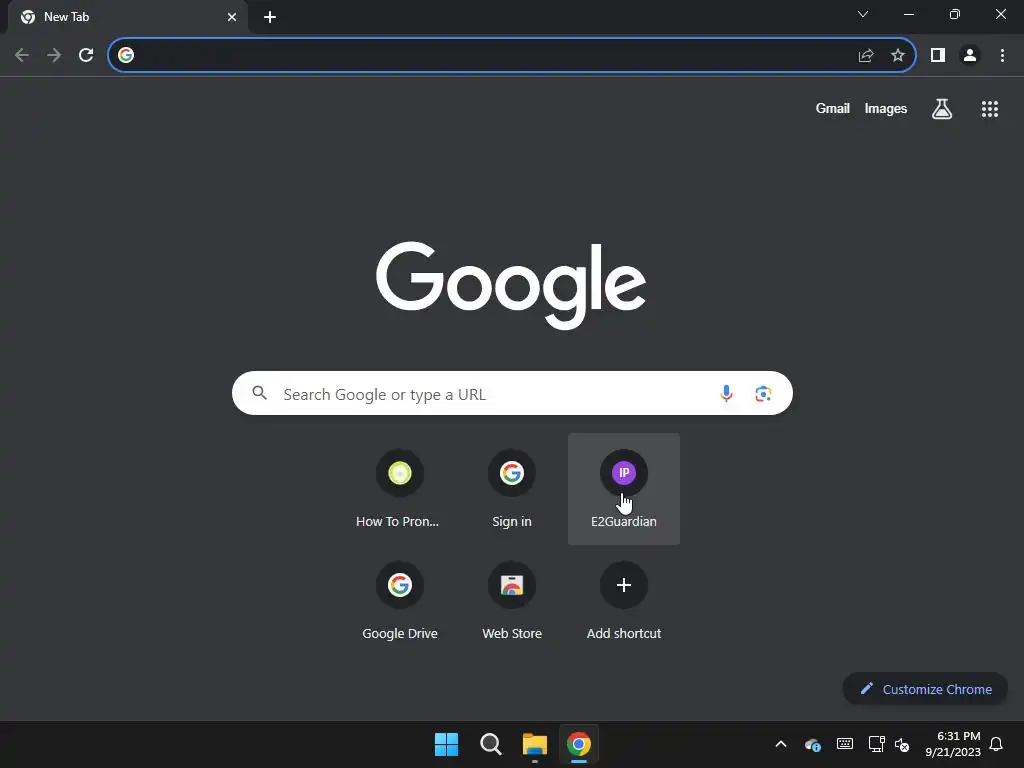The width and height of the screenshot is (1024, 768).
Task: Click the magnifier icon in search box
Action: point(260,392)
